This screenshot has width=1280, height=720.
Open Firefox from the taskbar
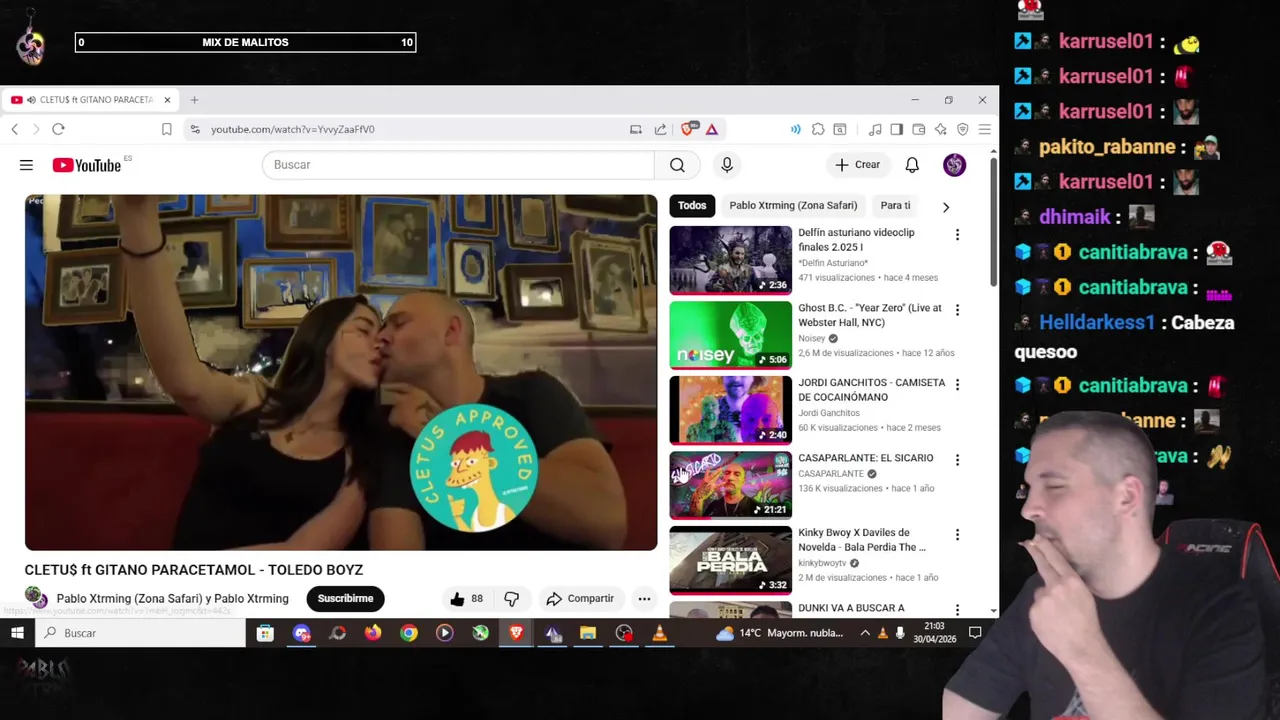click(x=373, y=633)
